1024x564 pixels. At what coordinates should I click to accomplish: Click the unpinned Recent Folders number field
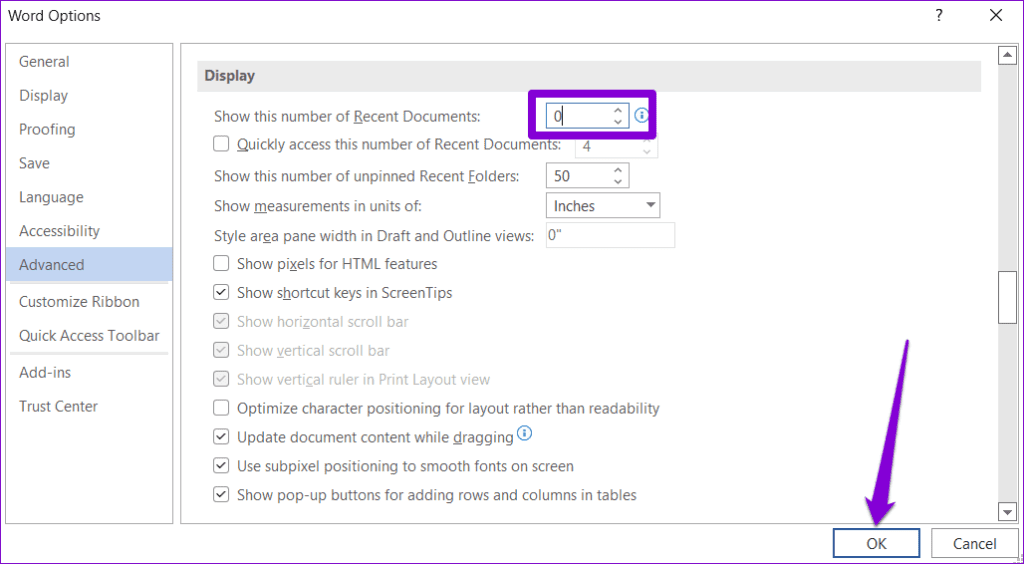tap(577, 176)
